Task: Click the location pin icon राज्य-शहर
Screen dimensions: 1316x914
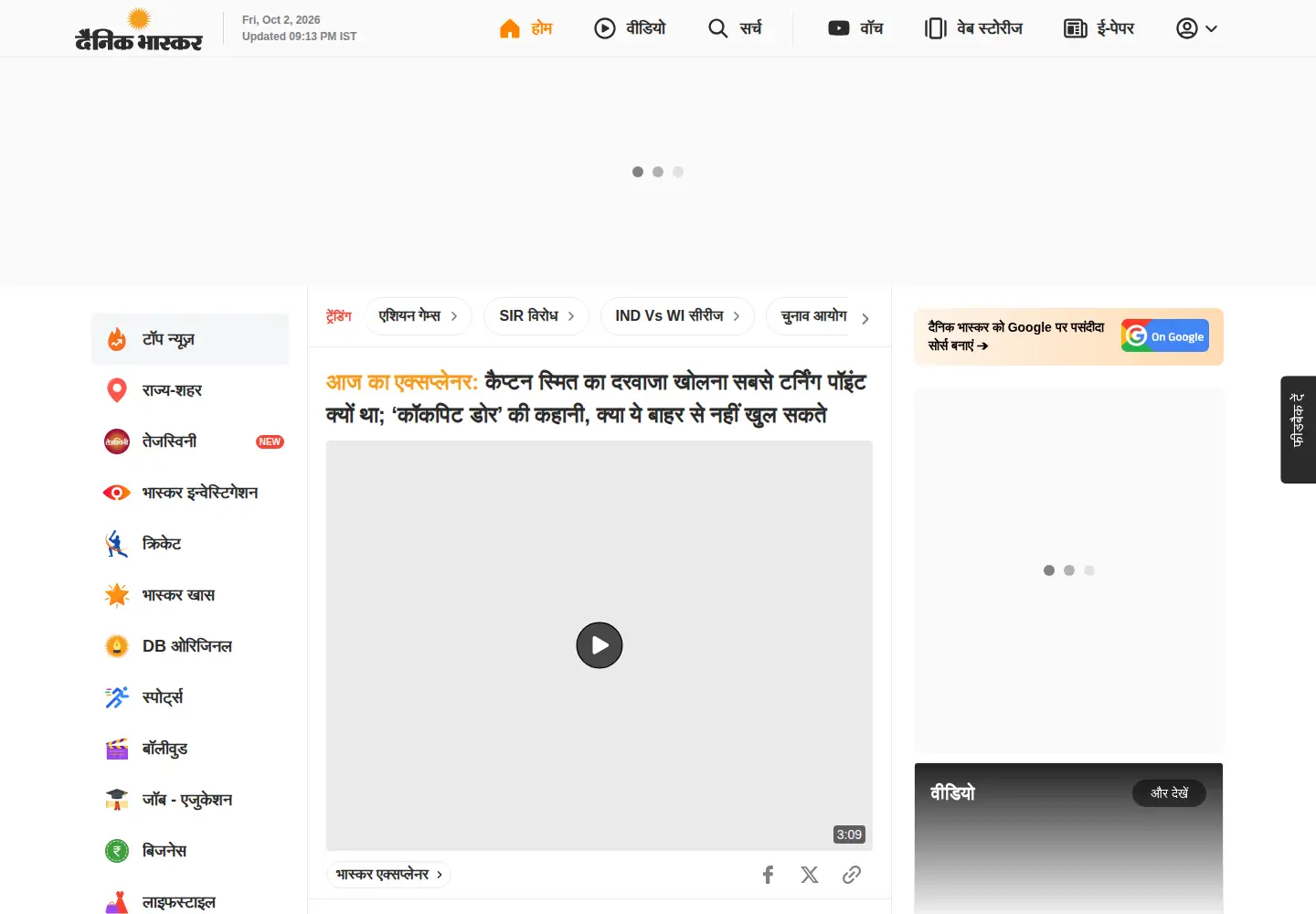Action: point(117,390)
